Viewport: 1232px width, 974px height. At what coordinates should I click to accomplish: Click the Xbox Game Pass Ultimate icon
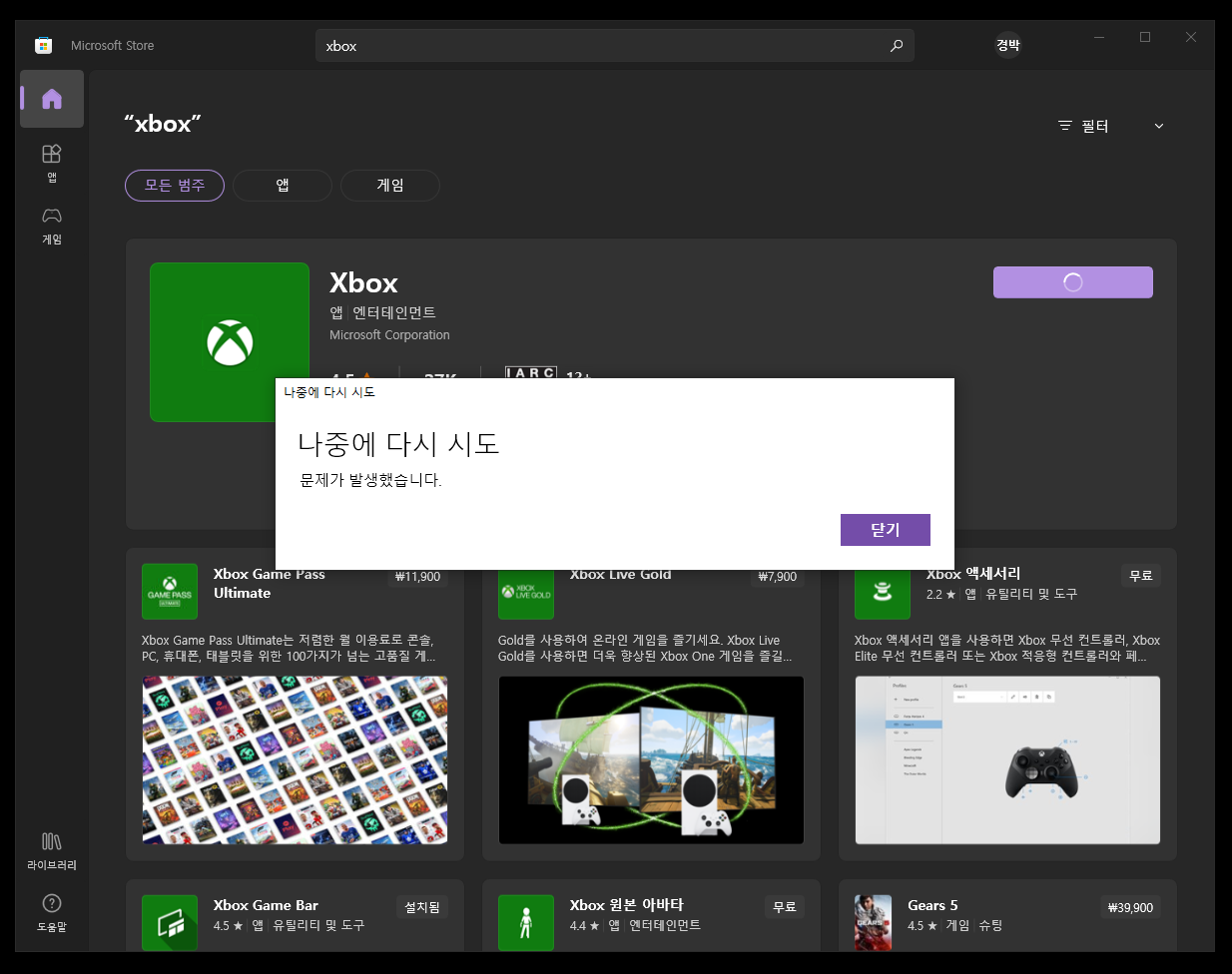(x=170, y=592)
